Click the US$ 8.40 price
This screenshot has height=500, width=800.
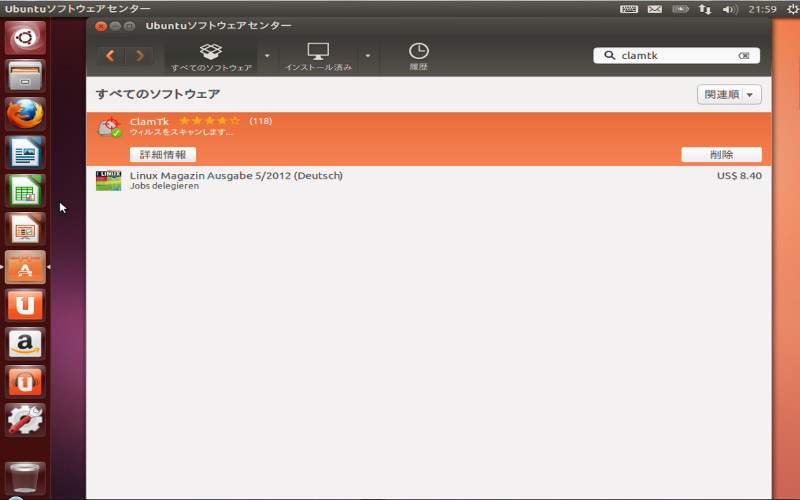tap(739, 176)
